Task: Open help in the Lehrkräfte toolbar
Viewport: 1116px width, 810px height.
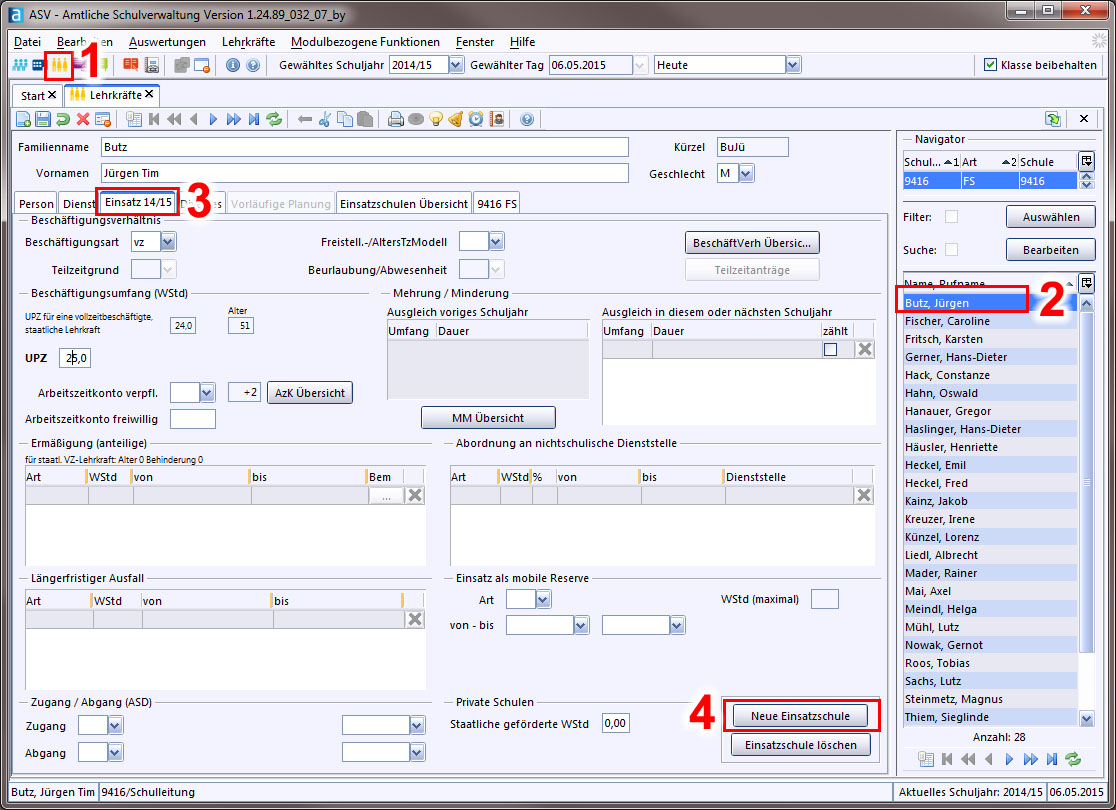Action: coord(527,120)
